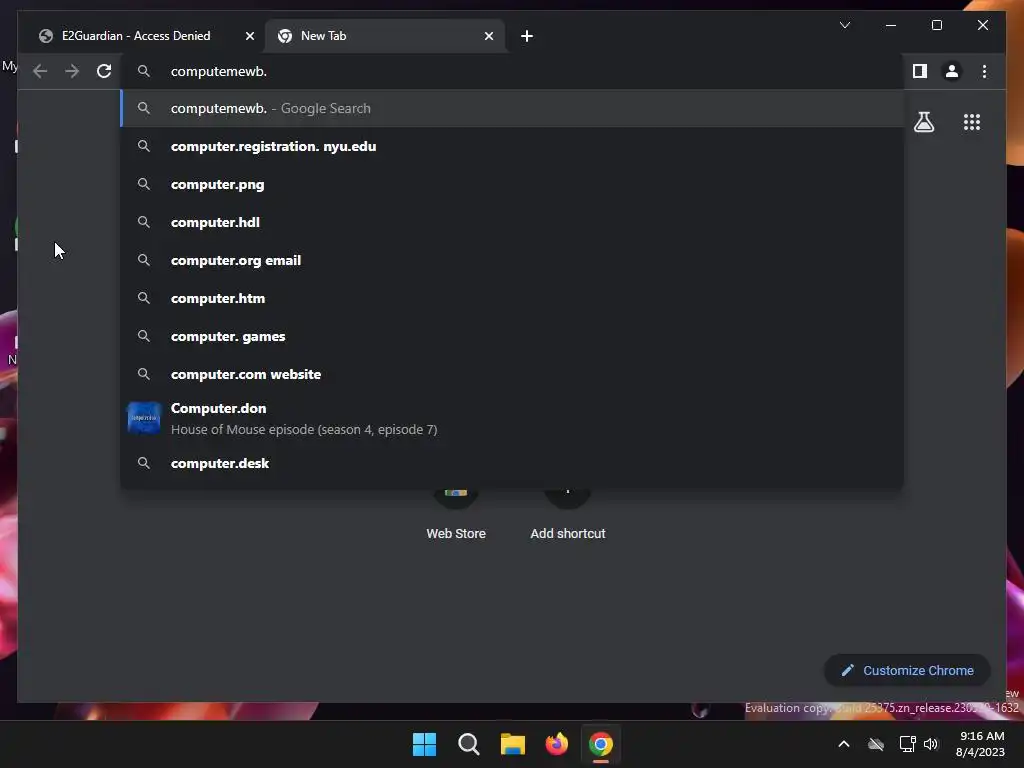Image resolution: width=1024 pixels, height=768 pixels.
Task: Pick the 'computer.png' suggestion
Action: pos(513,184)
